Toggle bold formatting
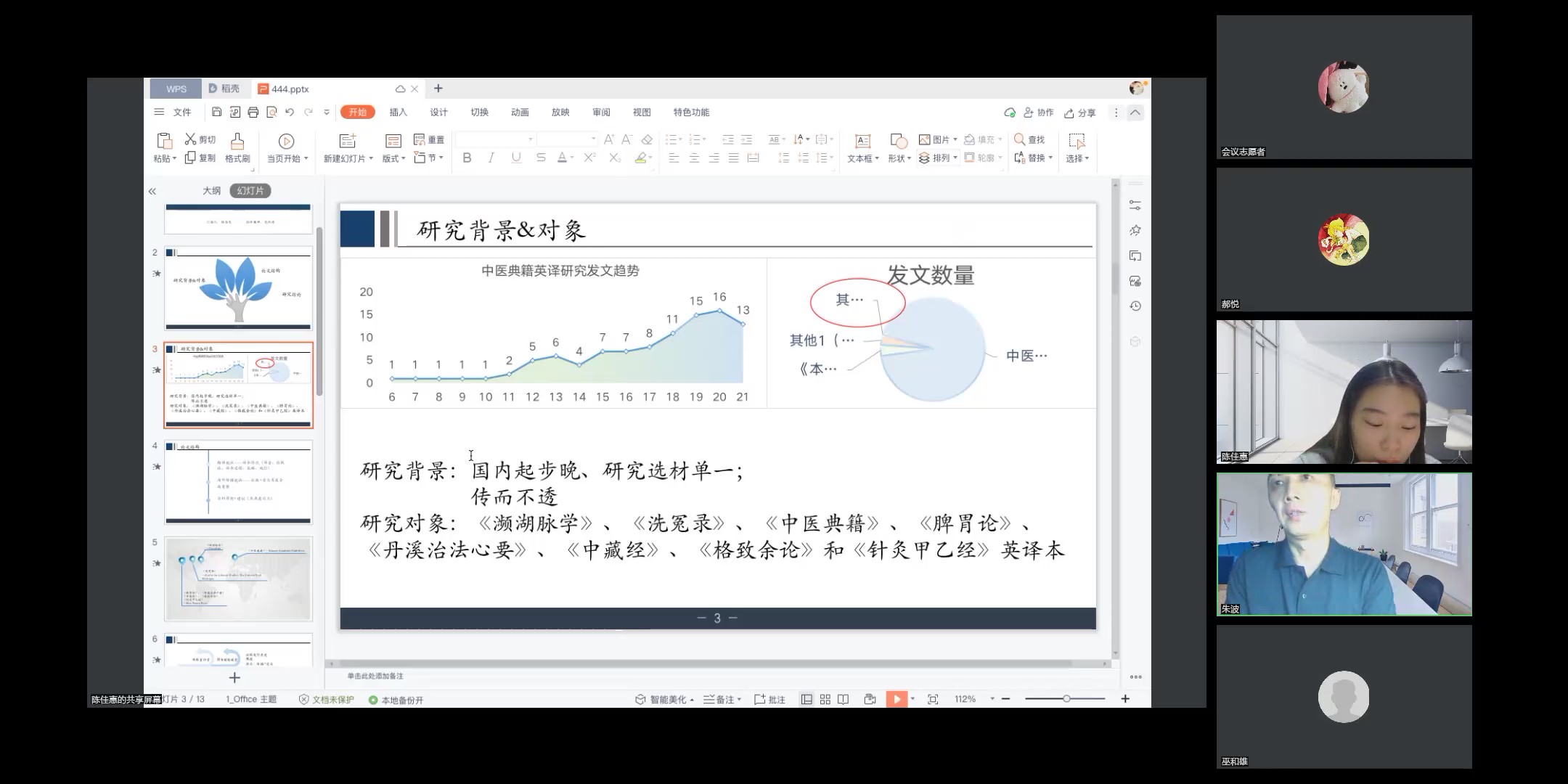 point(467,158)
